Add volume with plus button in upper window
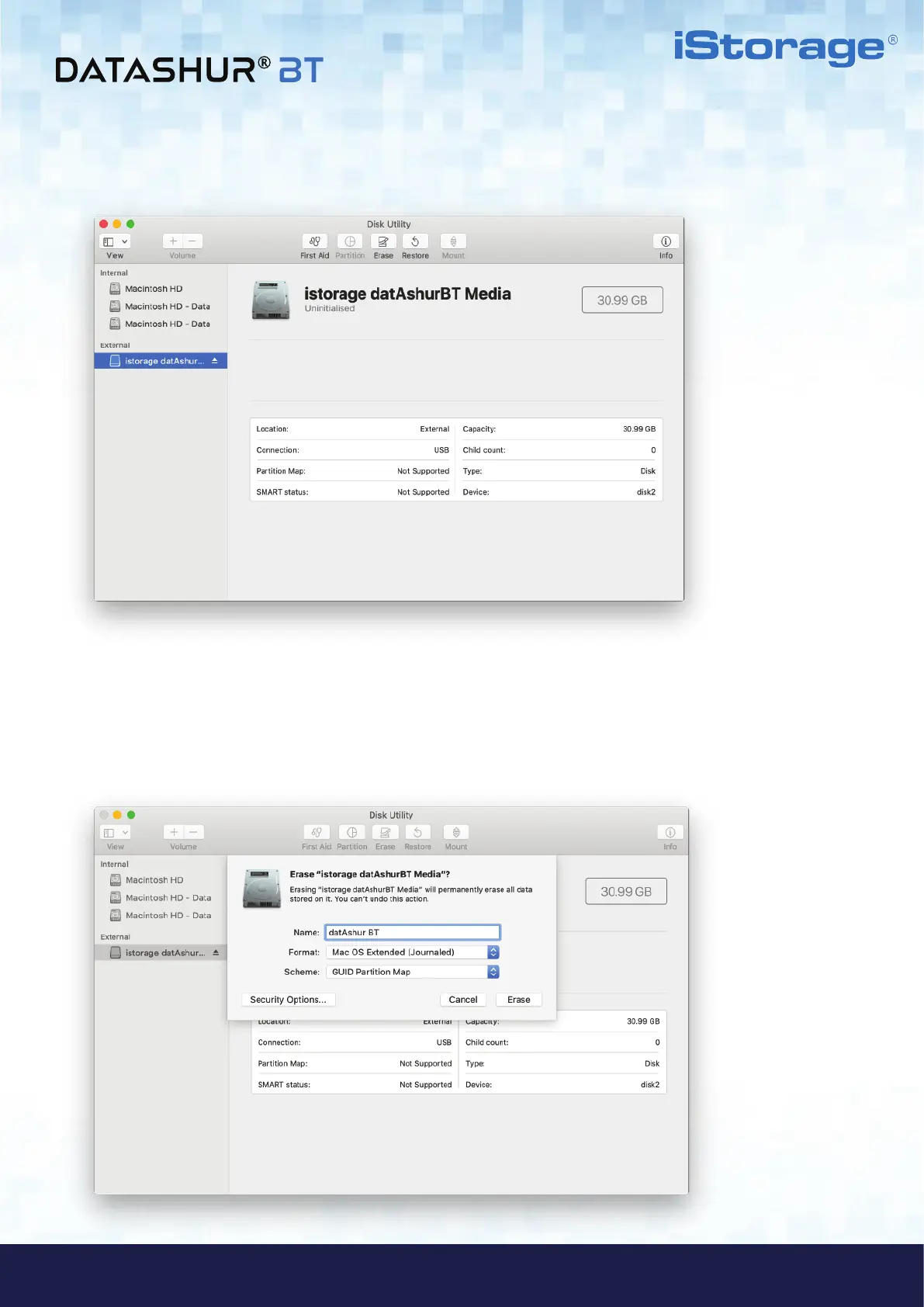The width and height of the screenshot is (924, 1307). tap(173, 241)
